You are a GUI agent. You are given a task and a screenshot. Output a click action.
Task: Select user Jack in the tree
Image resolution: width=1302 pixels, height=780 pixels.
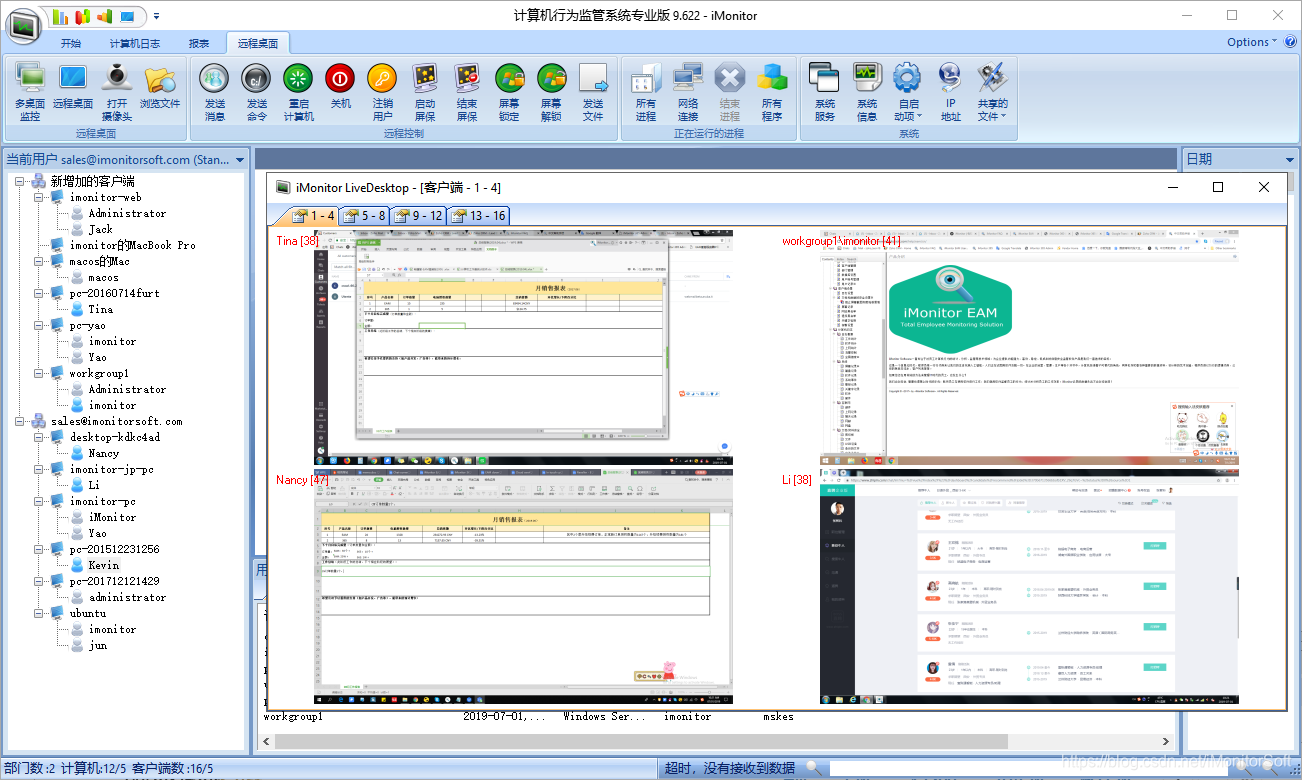[x=100, y=229]
